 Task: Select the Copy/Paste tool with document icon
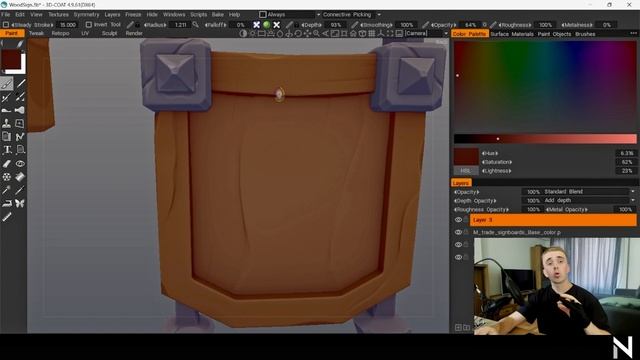7,137
